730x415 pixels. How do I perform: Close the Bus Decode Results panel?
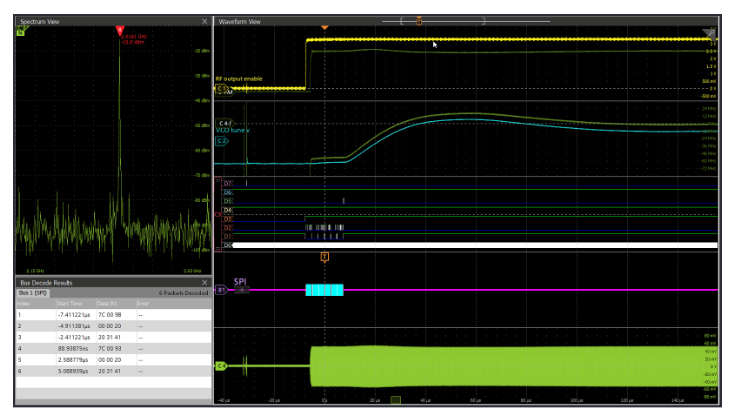click(205, 284)
